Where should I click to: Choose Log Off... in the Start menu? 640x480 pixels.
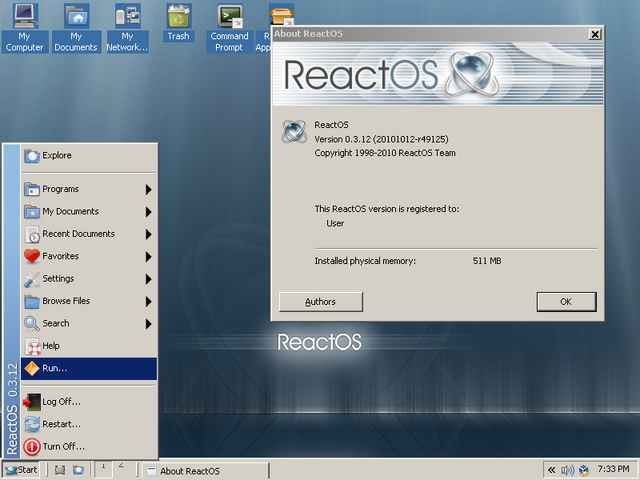click(89, 402)
